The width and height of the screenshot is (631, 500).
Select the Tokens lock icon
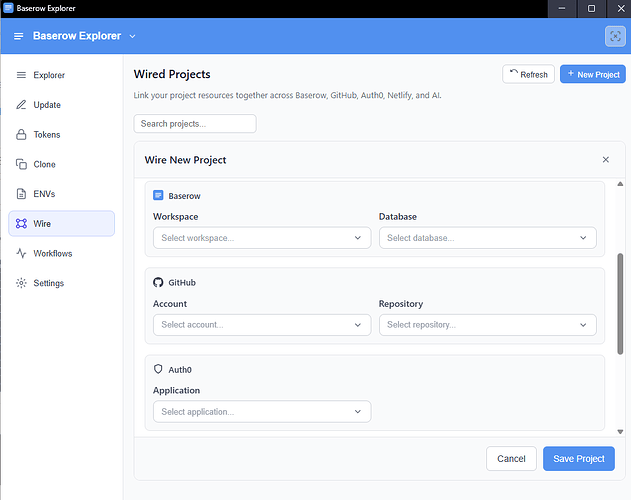[x=22, y=135]
